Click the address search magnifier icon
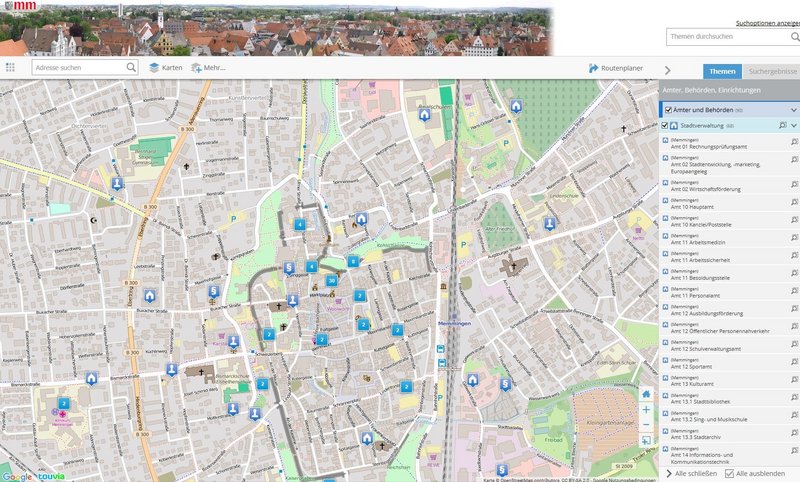This screenshot has width=800, height=482. coord(131,67)
